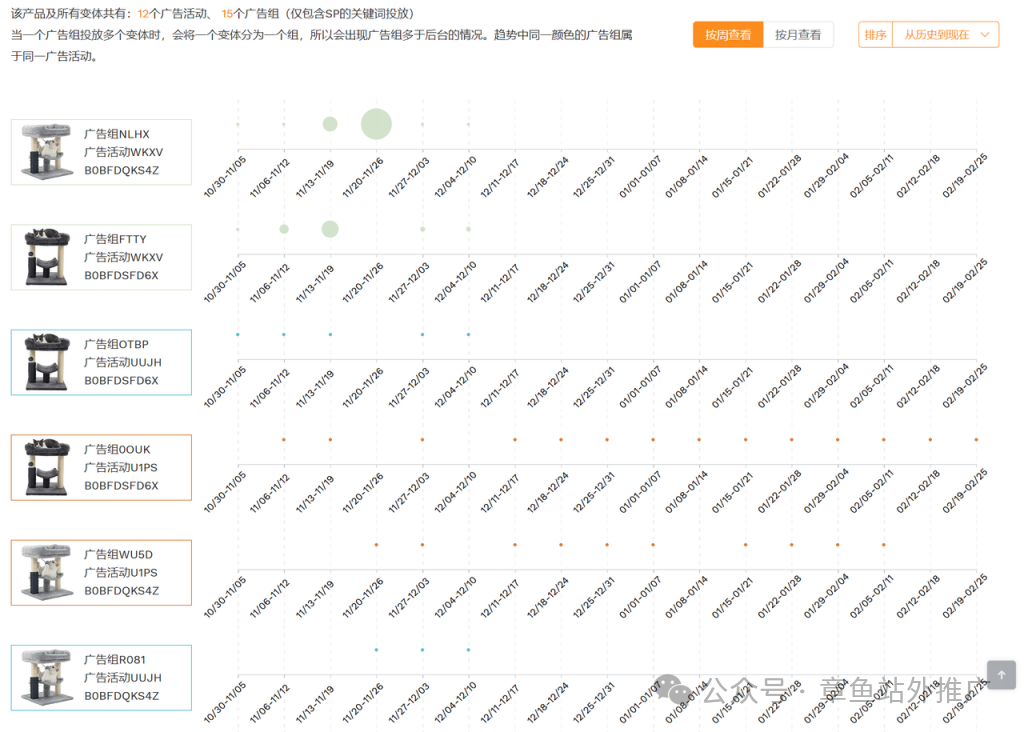Click 广告活动U1PS under 广告组0OUK

121,468
